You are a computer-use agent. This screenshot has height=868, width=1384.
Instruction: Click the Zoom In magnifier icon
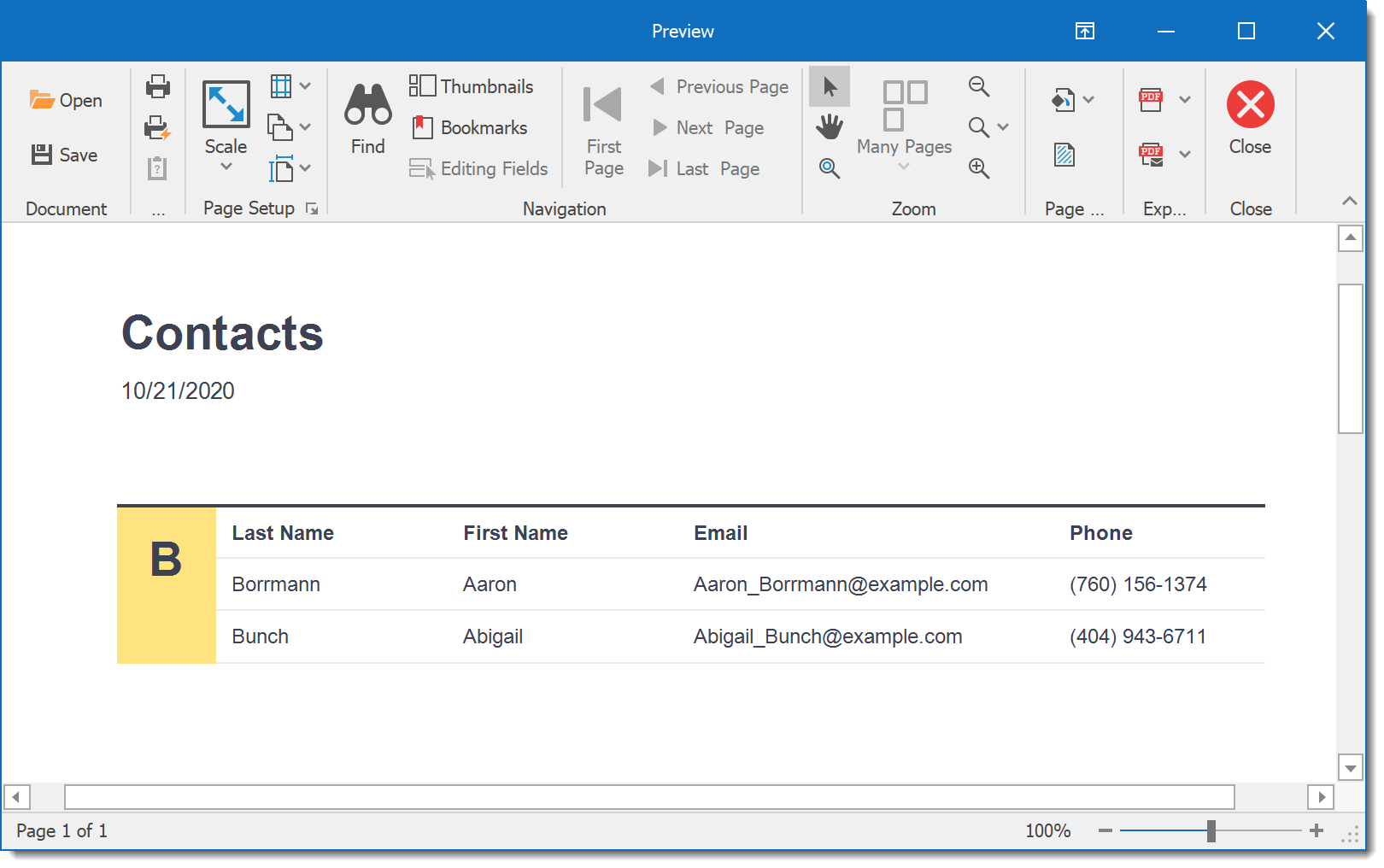pos(979,168)
